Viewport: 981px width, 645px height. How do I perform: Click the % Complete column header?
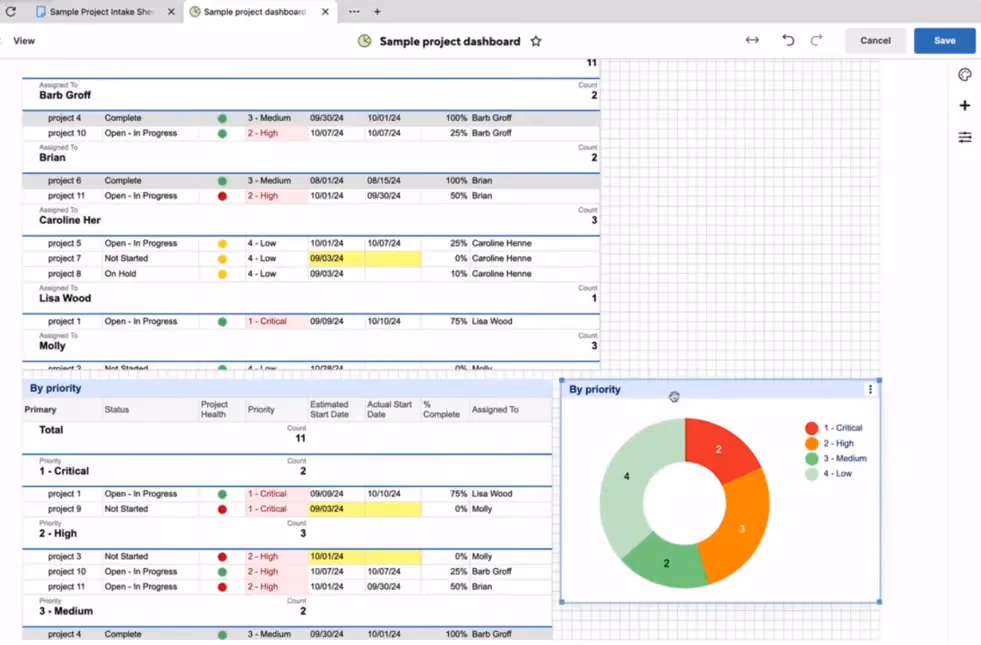pyautogui.click(x=441, y=409)
